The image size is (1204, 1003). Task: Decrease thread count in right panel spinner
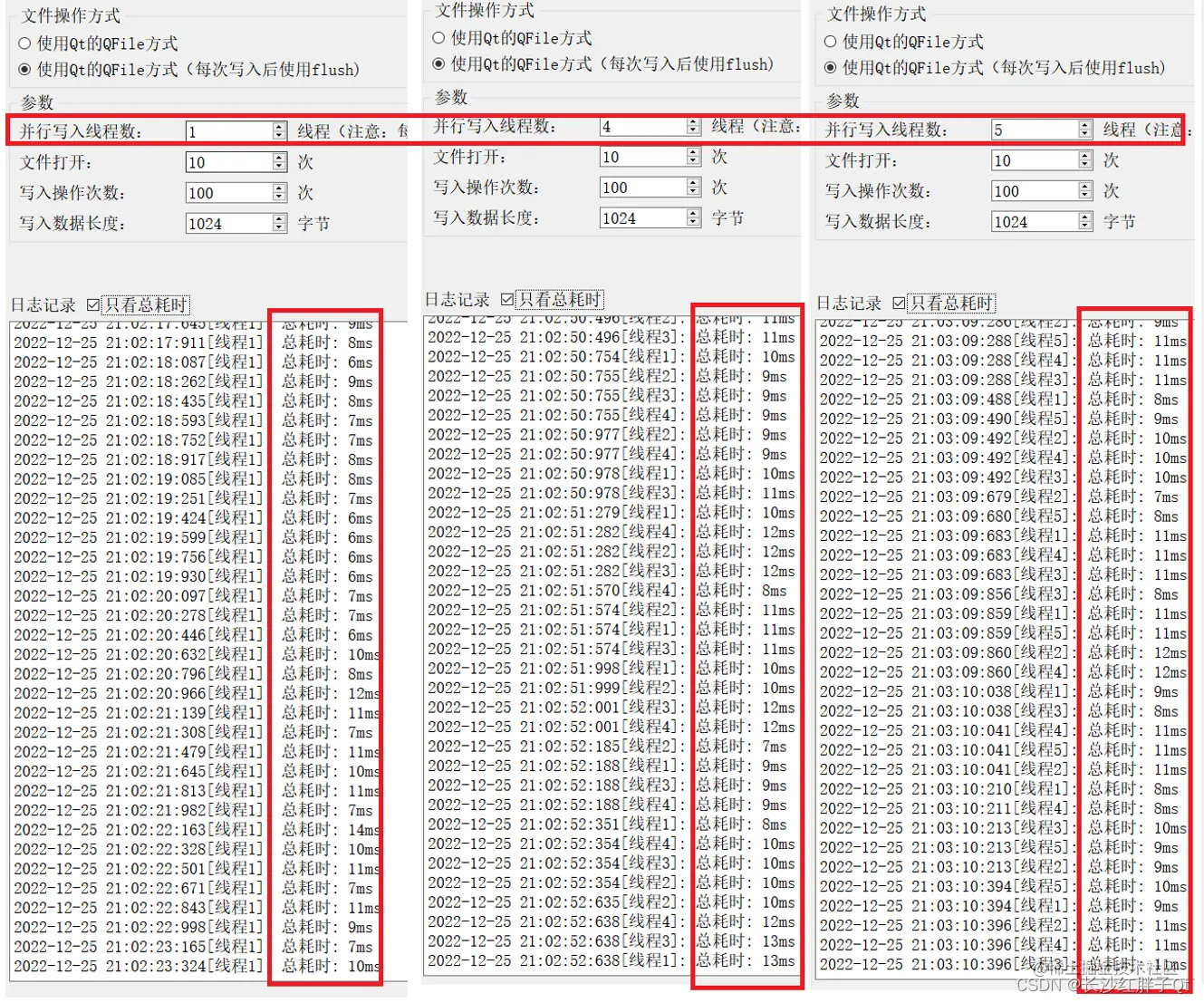[x=1084, y=135]
